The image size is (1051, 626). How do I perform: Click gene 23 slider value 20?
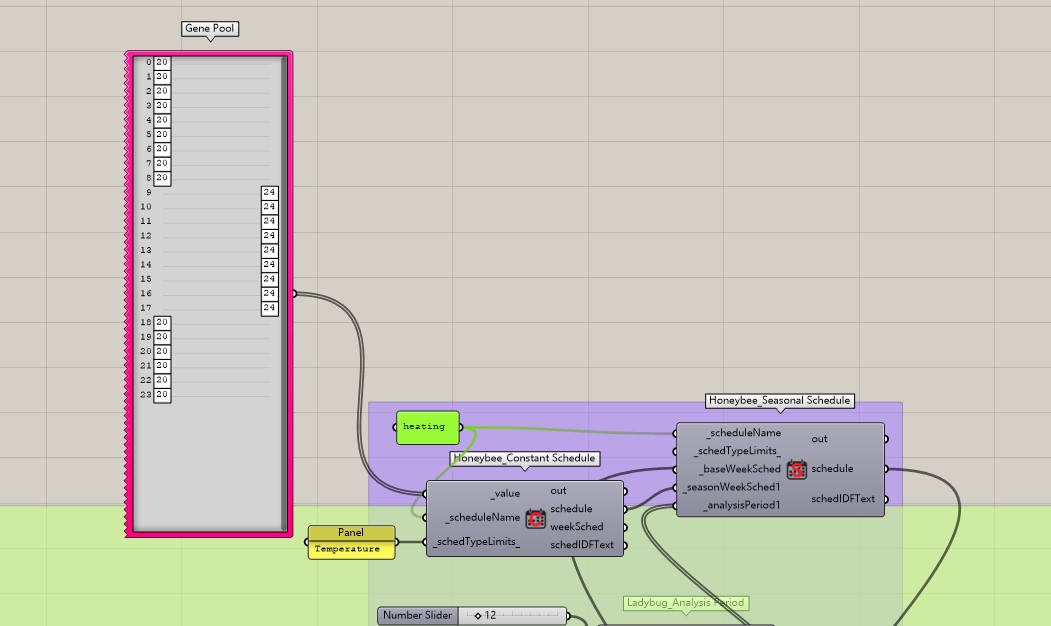[162, 395]
